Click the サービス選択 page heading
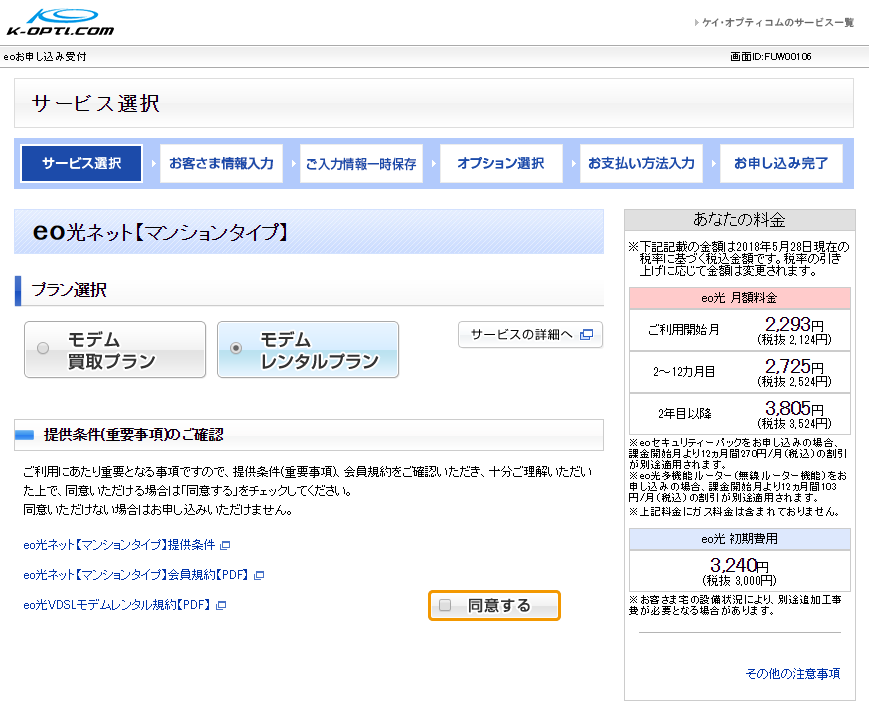Image resolution: width=869 pixels, height=712 pixels. (x=96, y=104)
